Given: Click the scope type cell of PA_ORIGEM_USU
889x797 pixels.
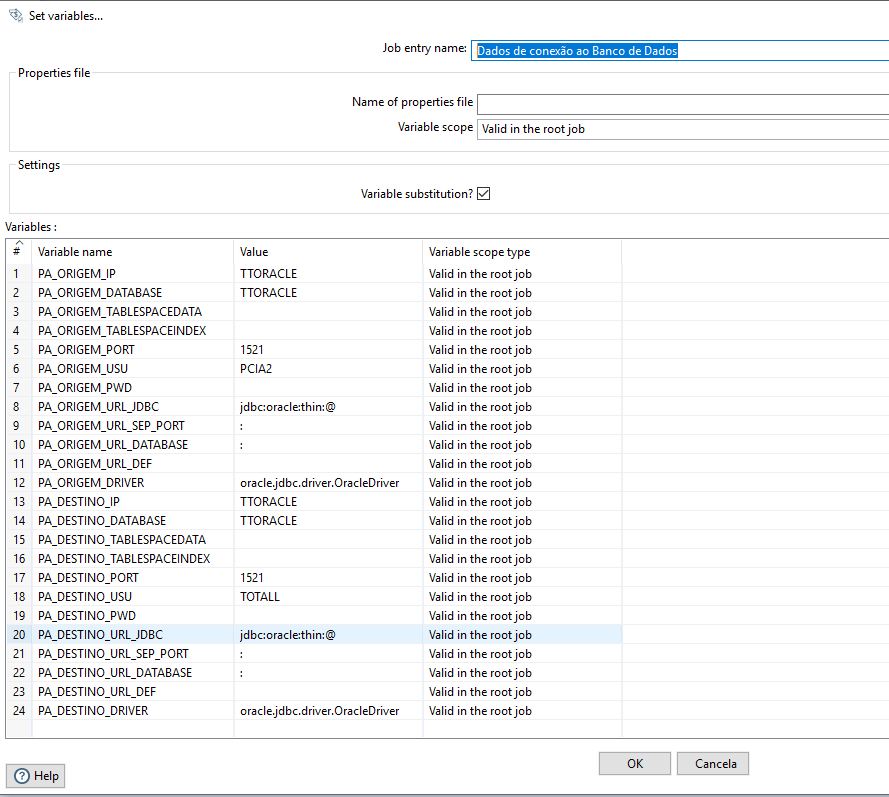Looking at the screenshot, I should (x=522, y=368).
